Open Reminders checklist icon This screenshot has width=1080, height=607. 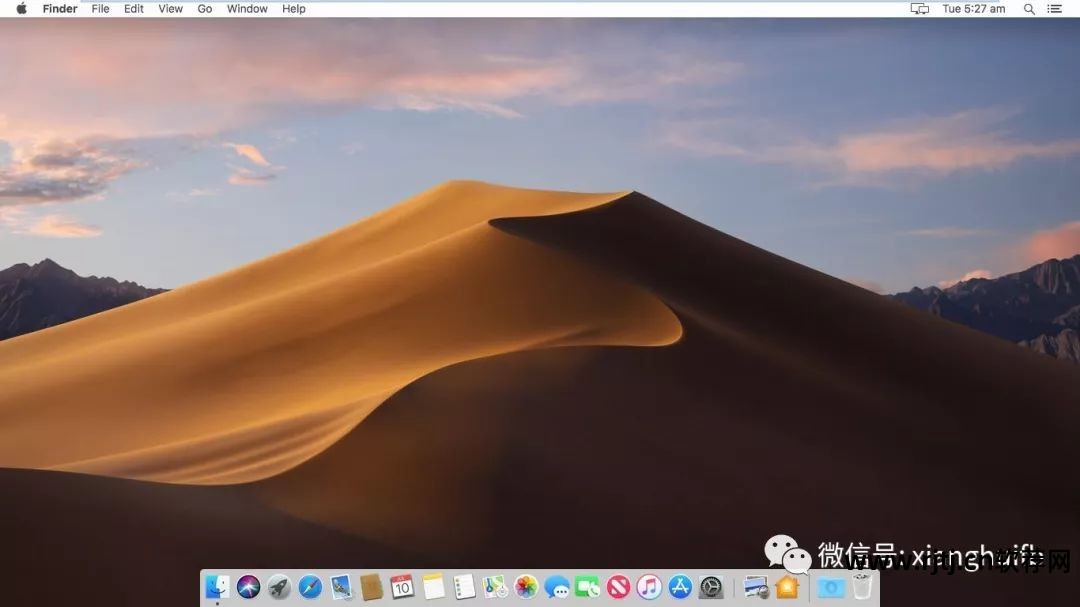click(x=464, y=587)
